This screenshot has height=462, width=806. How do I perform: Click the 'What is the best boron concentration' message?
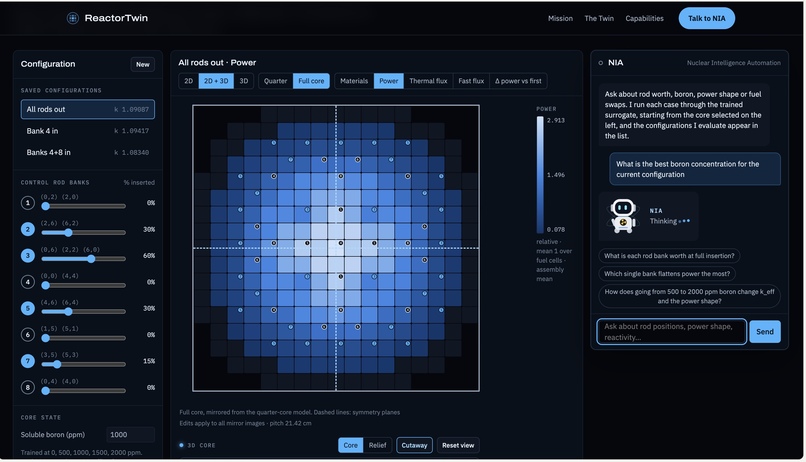tap(695, 169)
